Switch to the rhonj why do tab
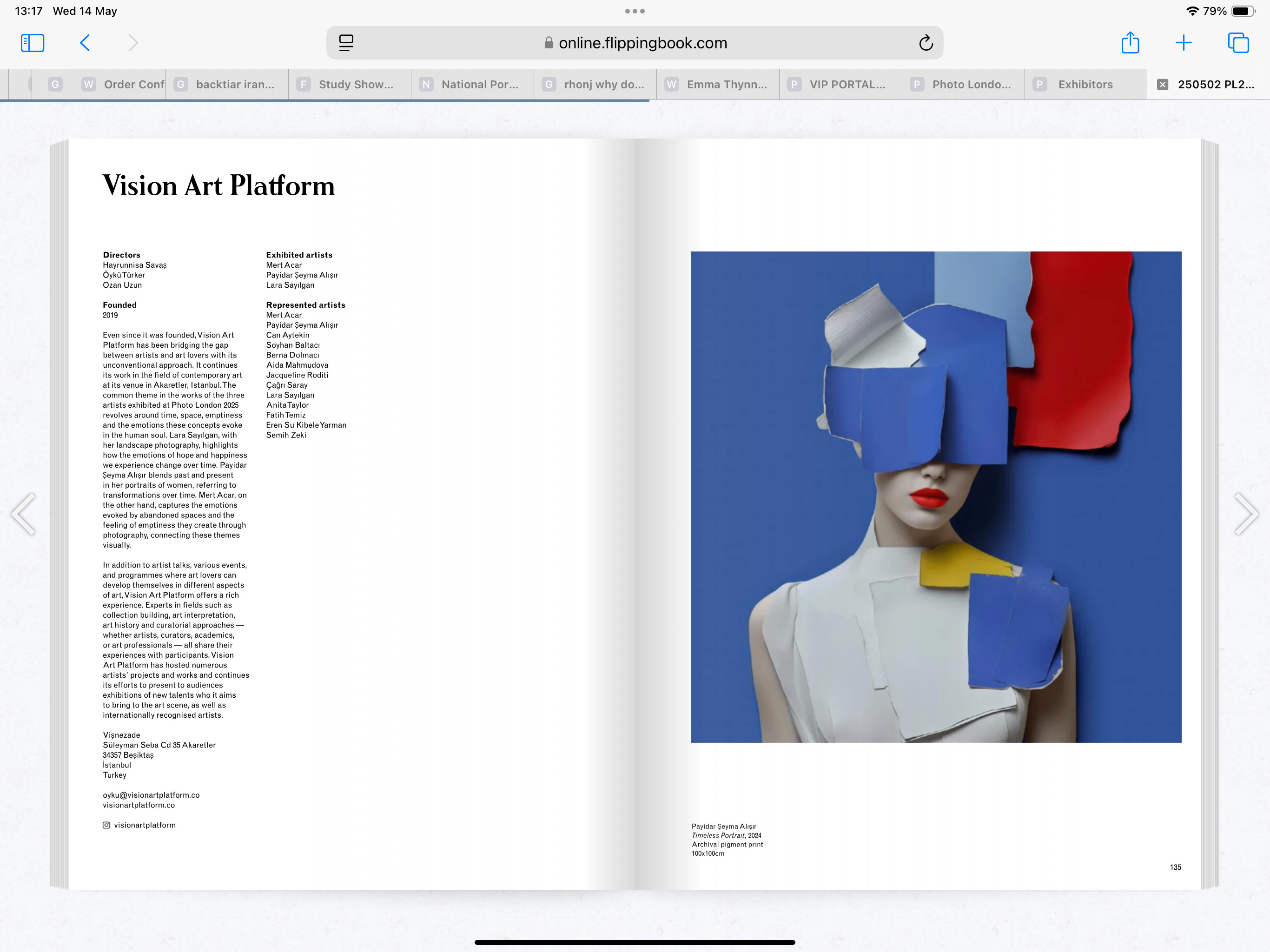 point(595,85)
